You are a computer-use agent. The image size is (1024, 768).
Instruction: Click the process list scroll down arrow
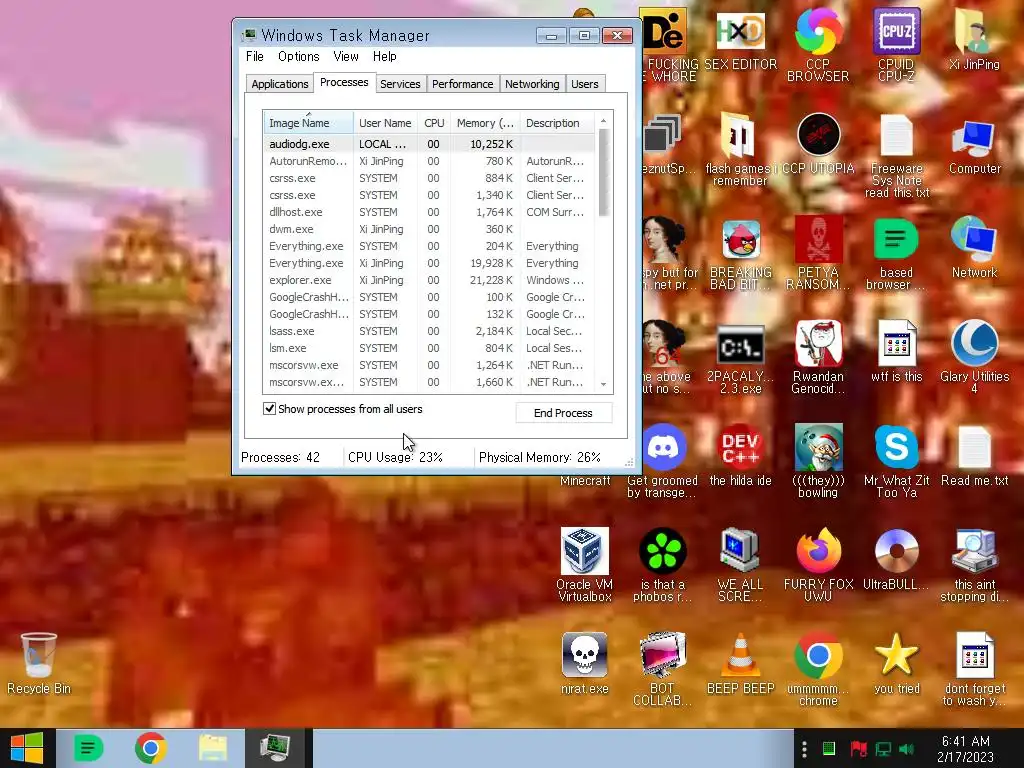(603, 385)
